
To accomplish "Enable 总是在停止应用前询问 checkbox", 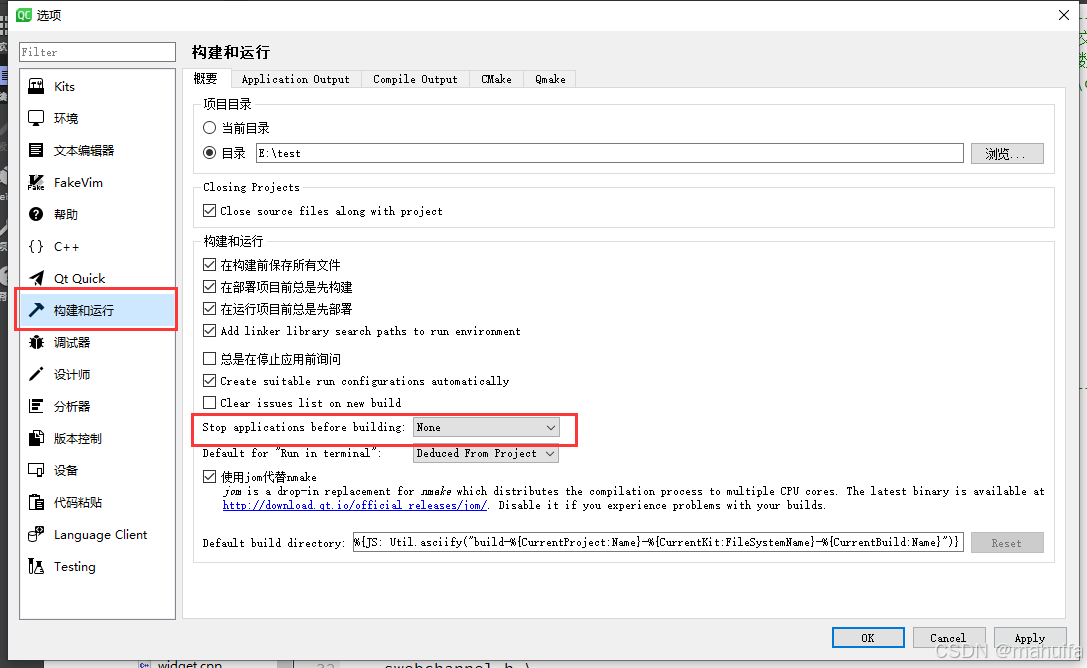I will 209,358.
